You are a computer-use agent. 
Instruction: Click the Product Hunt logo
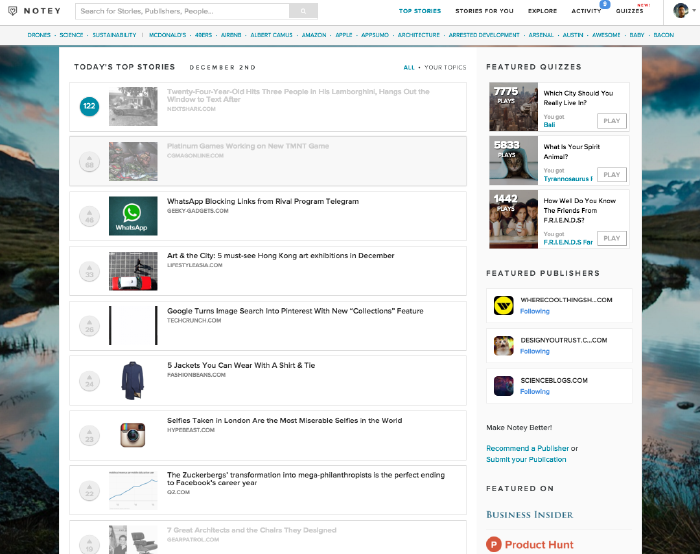click(x=530, y=545)
